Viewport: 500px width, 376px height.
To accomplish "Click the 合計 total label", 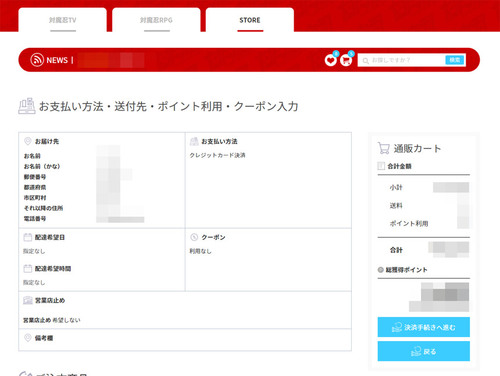I will (x=396, y=250).
